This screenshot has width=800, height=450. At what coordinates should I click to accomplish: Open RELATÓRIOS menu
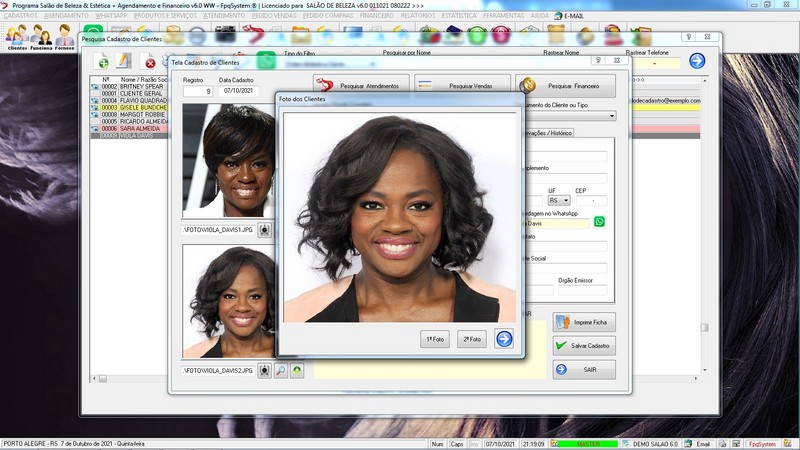click(418, 16)
